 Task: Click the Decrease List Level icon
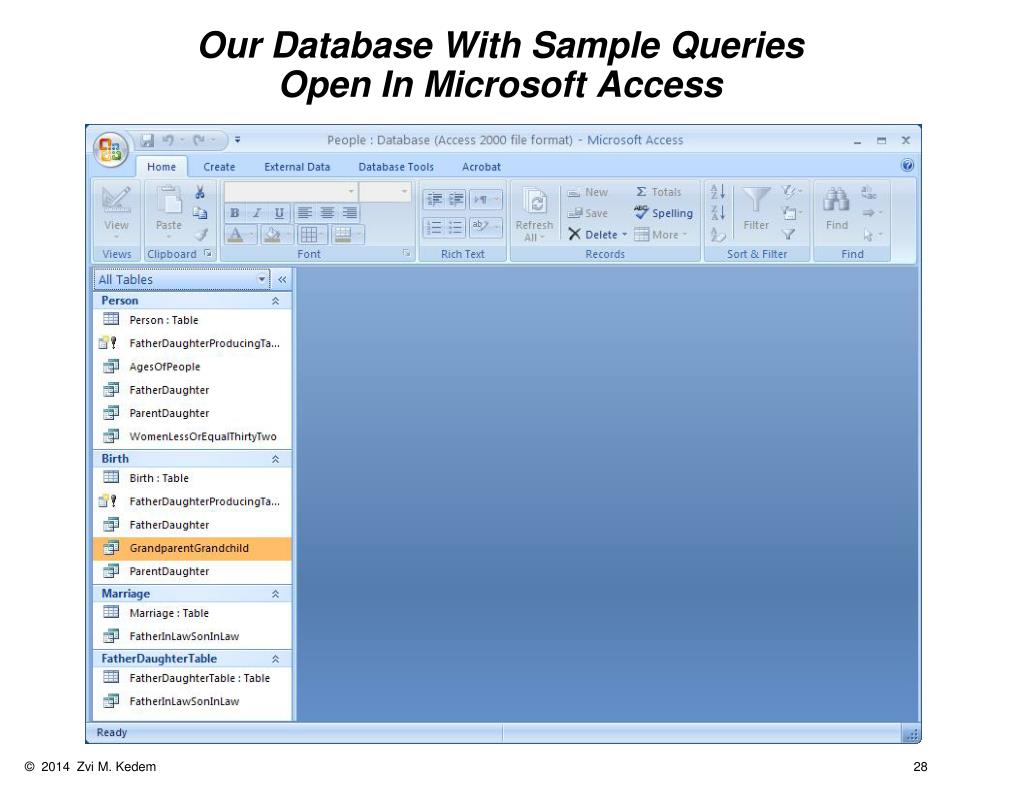click(x=434, y=199)
